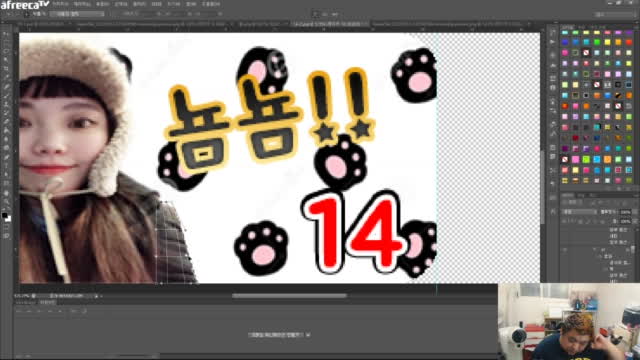Image resolution: width=640 pixels, height=360 pixels.
Task: Open the layer opacity 100% dropdown
Action: [x=626, y=212]
